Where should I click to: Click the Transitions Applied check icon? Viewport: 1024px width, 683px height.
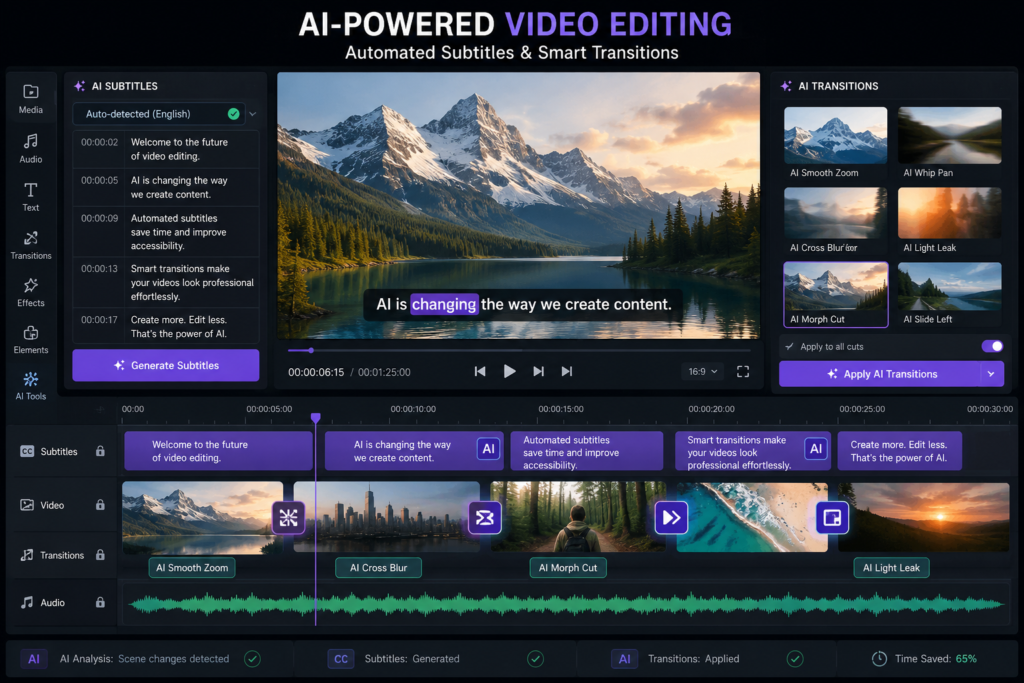tap(795, 659)
